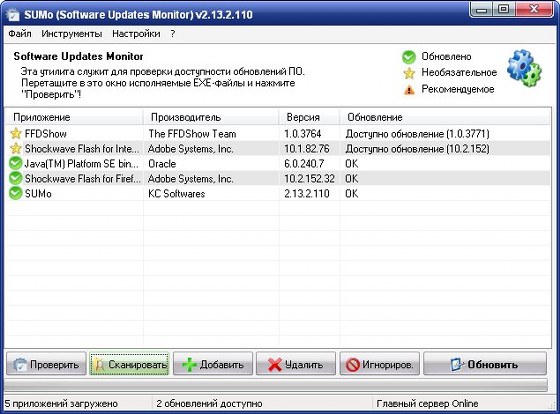Screen dimensions: 560x414
Task: Click the warning triangle Рекомендуемое legend icon
Action: click(x=409, y=90)
